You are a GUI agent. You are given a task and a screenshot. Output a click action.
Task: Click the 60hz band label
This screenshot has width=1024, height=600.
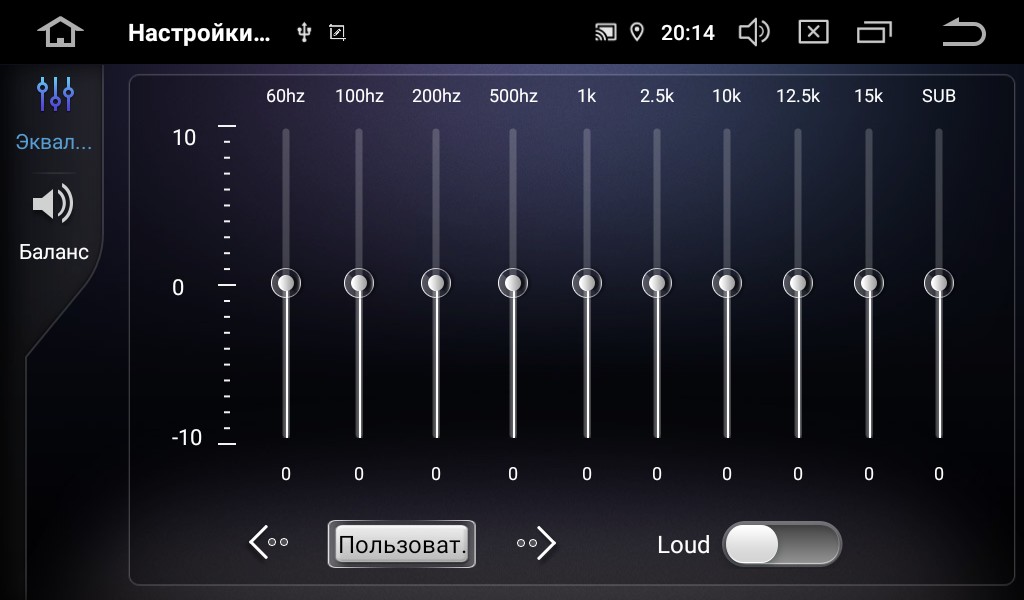[285, 96]
